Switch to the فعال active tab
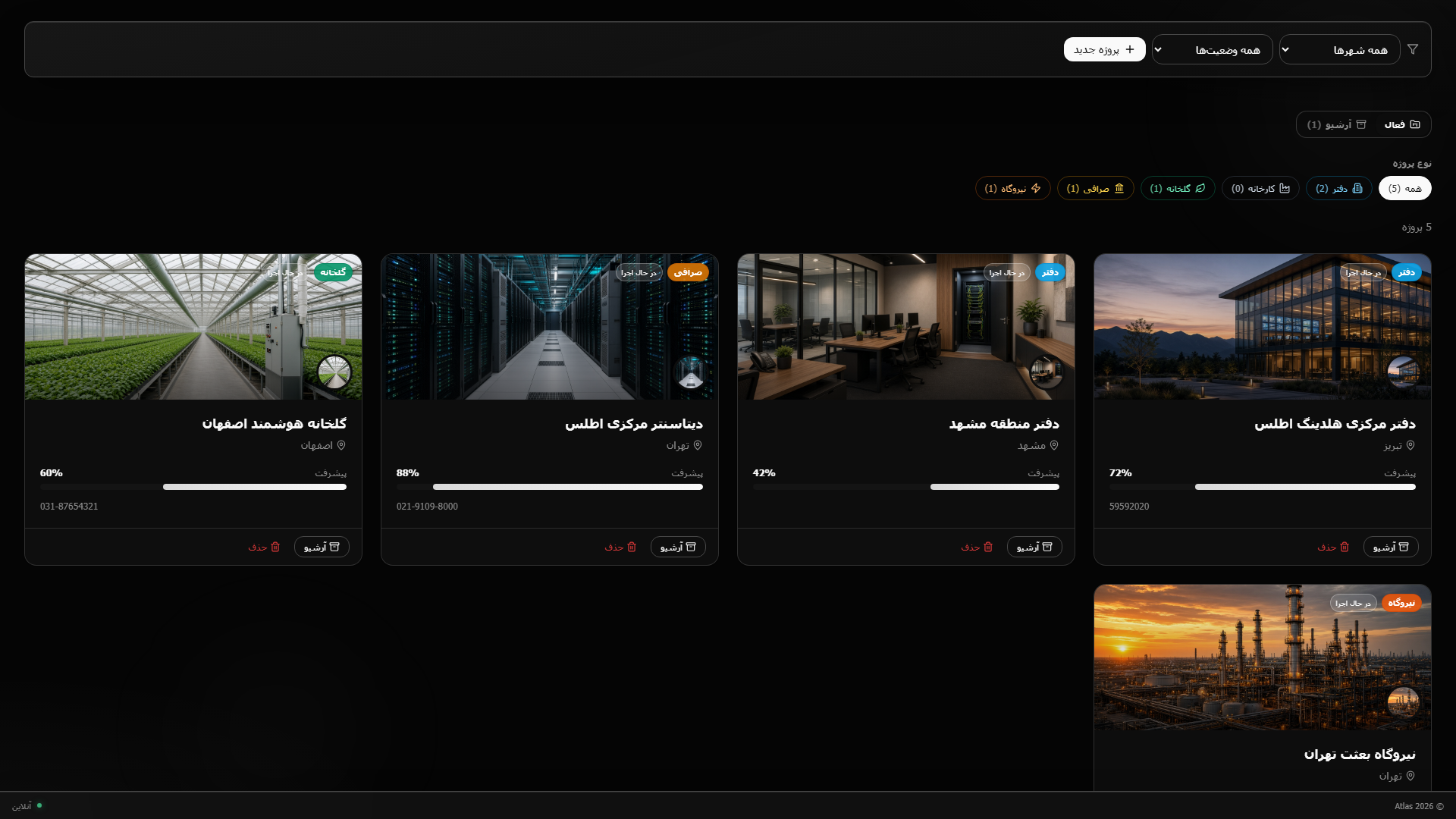This screenshot has width=1456, height=819. point(1402,124)
